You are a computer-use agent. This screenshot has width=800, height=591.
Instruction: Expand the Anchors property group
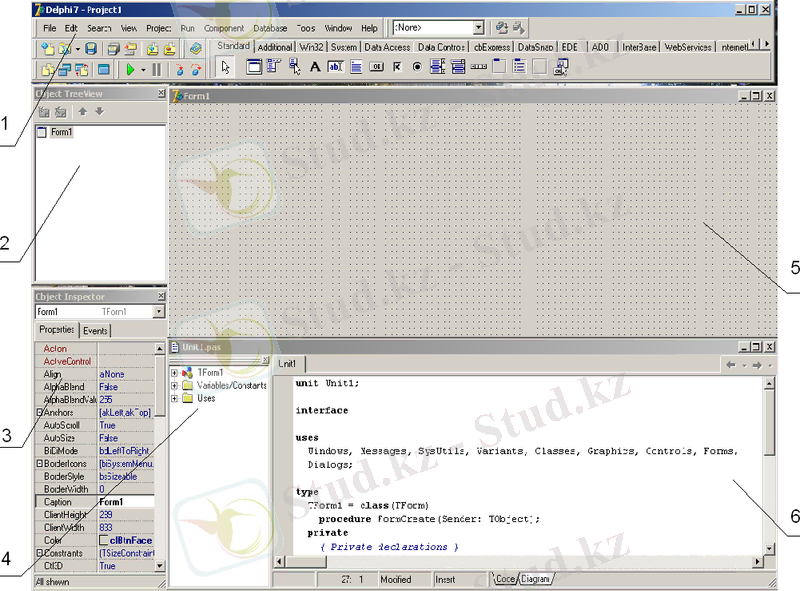point(39,411)
